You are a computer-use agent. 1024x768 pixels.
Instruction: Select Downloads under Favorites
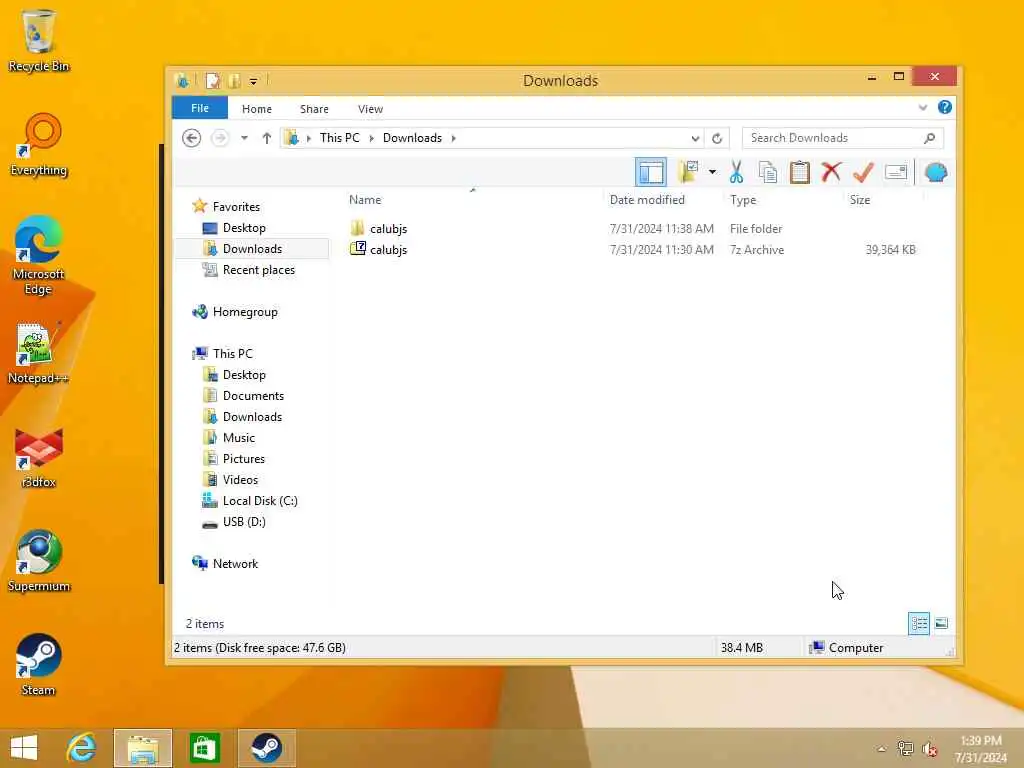coord(252,249)
